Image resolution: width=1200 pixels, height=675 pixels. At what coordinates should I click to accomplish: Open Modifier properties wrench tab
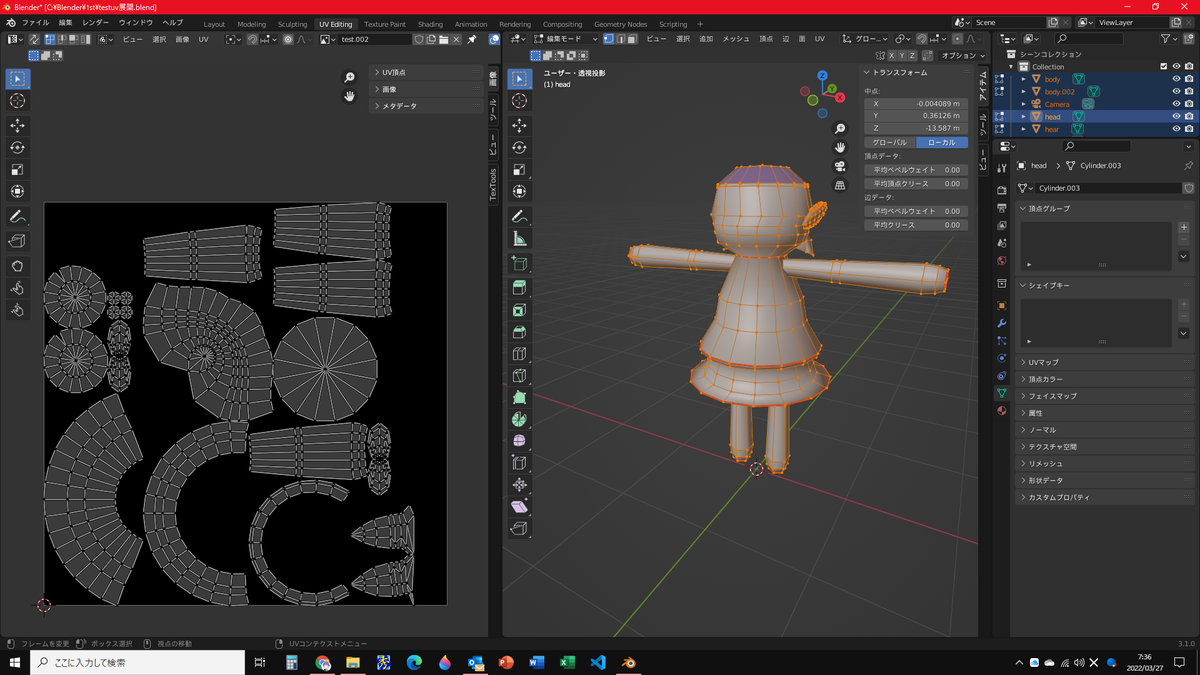[1001, 324]
